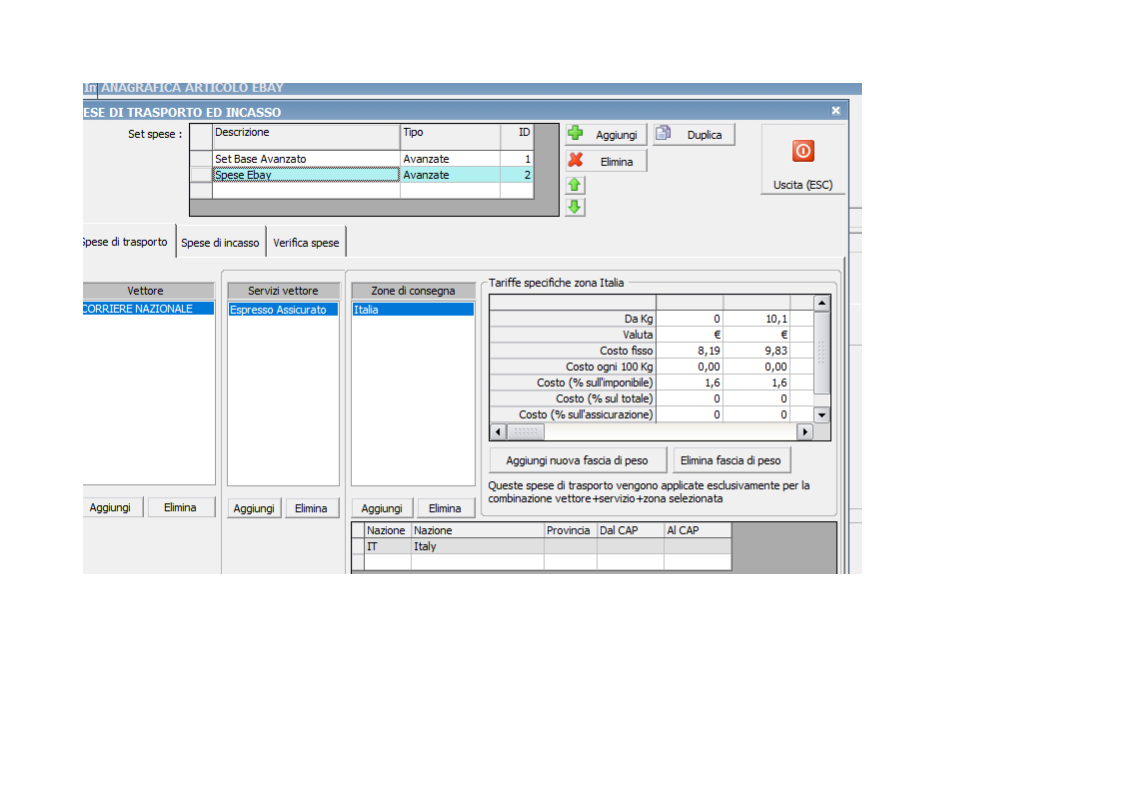1122x793 pixels.
Task: Click the first Da Kg value 0
Action: [x=690, y=318]
